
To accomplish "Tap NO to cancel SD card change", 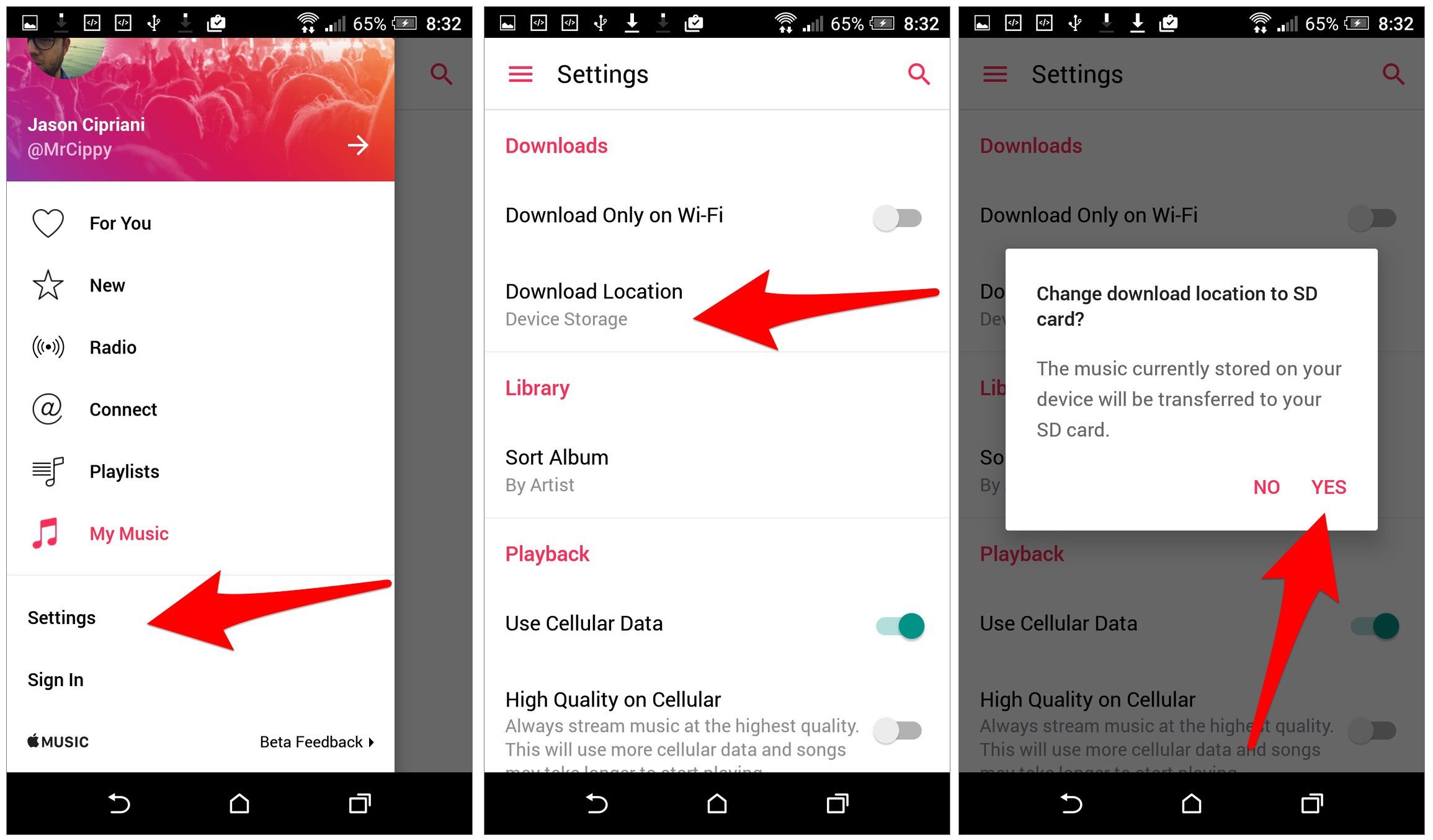I will [x=1262, y=486].
